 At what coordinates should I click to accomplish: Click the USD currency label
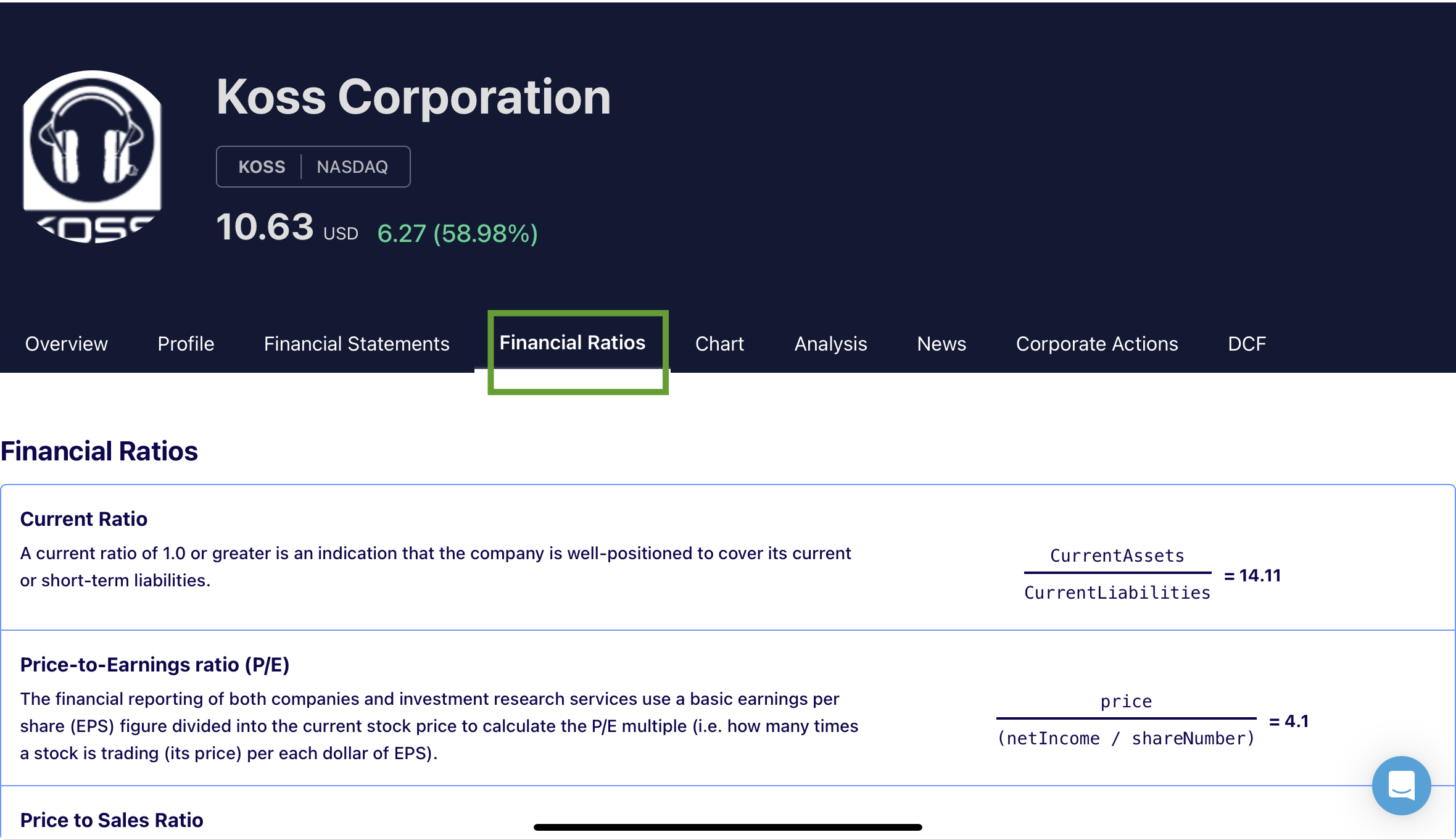click(x=341, y=233)
